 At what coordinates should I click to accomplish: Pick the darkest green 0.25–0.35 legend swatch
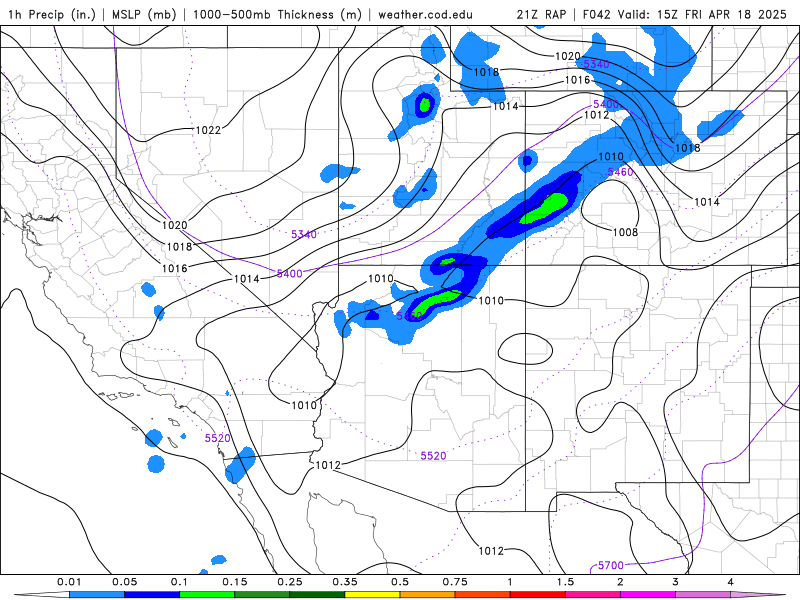coord(317,595)
